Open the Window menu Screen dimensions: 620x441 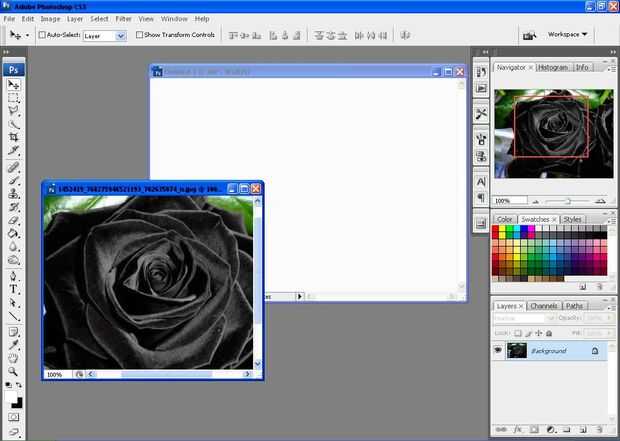pos(174,19)
